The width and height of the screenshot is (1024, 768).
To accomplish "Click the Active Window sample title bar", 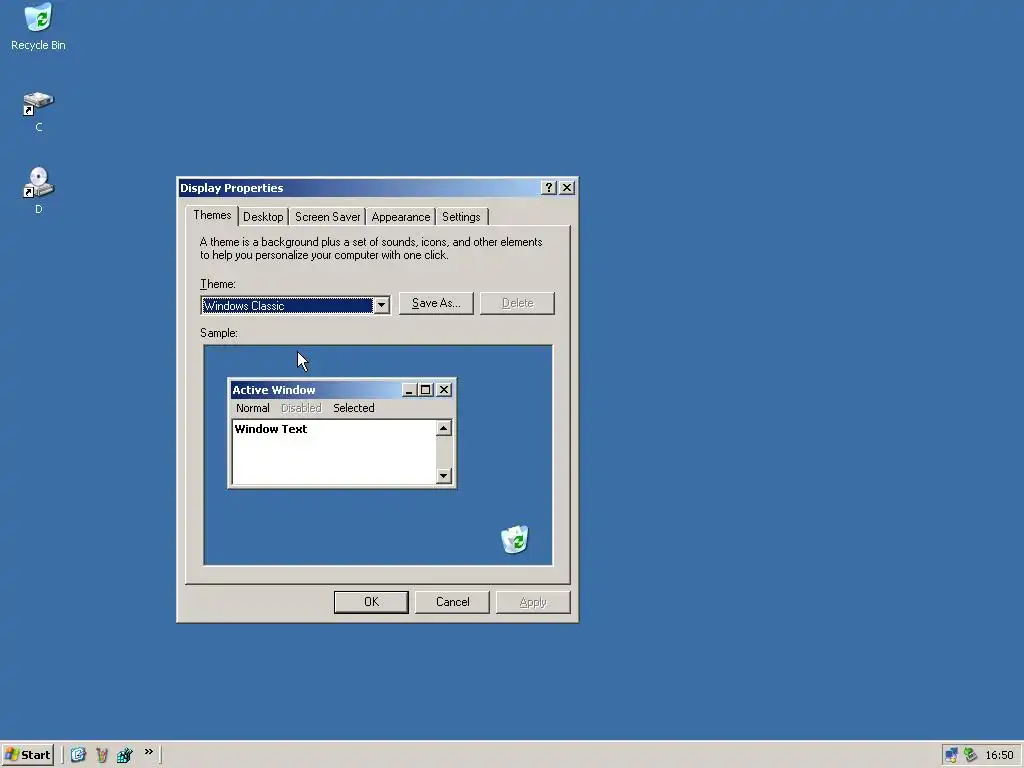I will [x=315, y=390].
